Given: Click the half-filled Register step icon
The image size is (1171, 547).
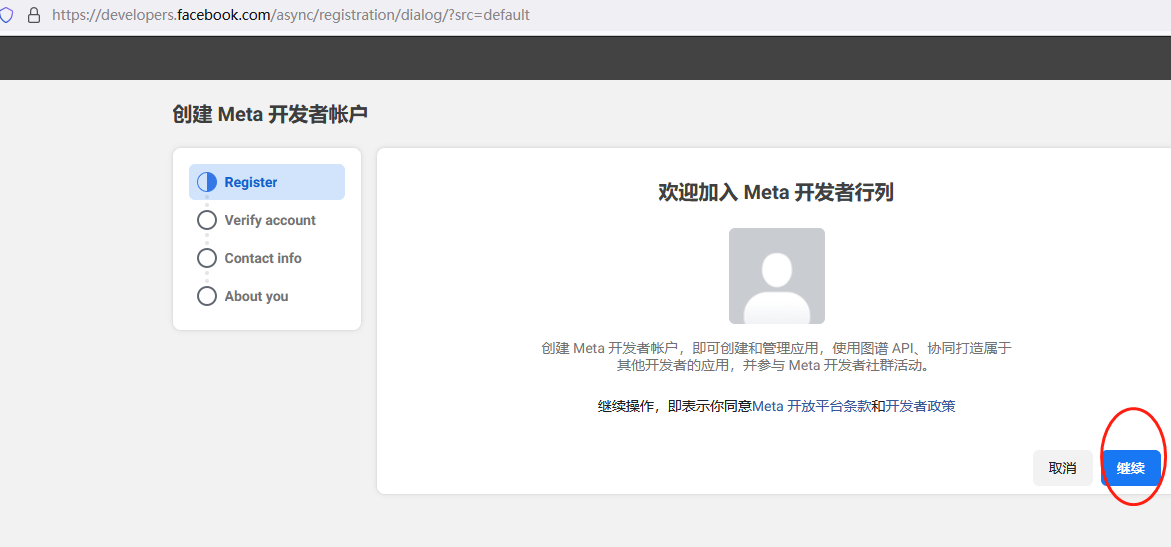Looking at the screenshot, I should (x=207, y=182).
